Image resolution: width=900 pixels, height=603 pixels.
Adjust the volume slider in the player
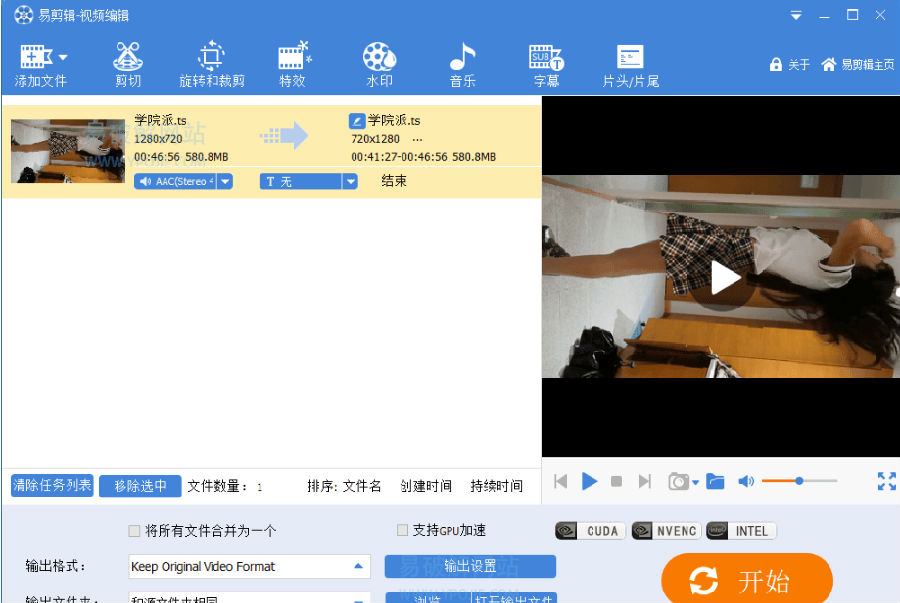click(x=798, y=480)
